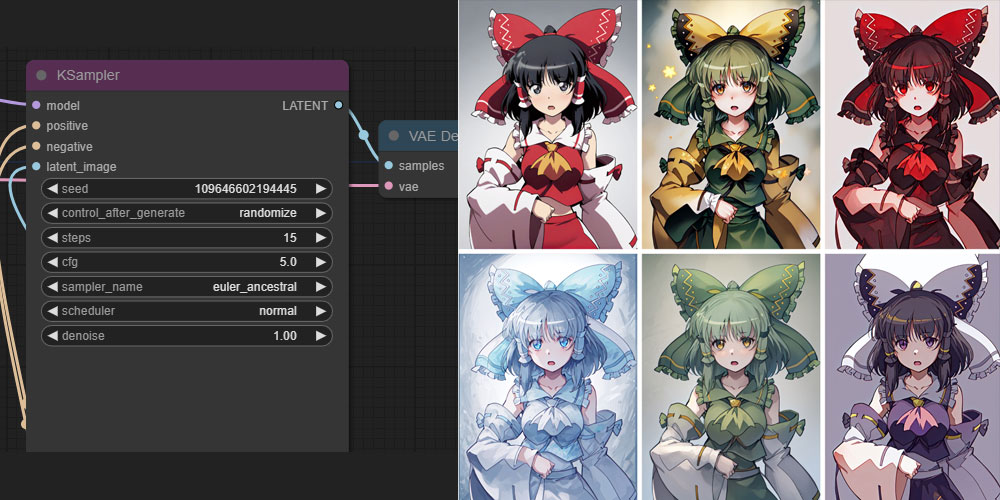This screenshot has height=500, width=1000.
Task: Open the blue-haired blue-bow girl image
Action: [x=548, y=377]
